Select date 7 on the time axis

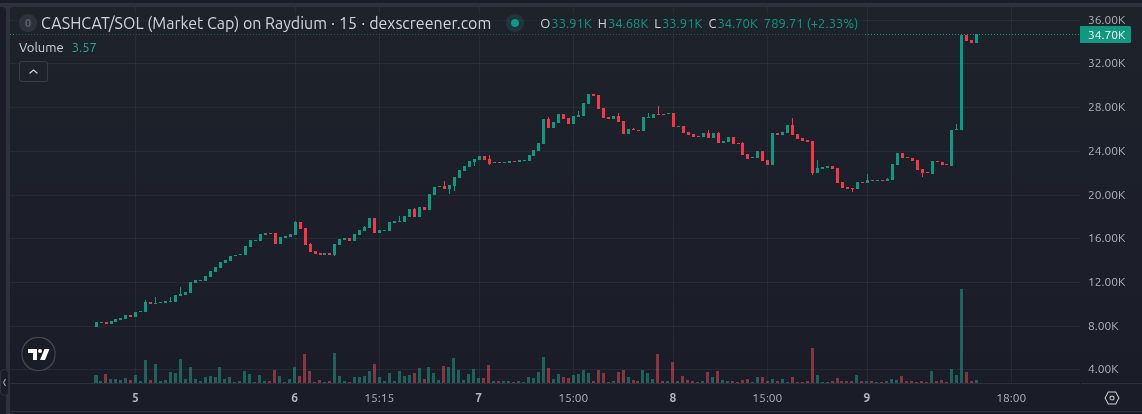coord(479,398)
